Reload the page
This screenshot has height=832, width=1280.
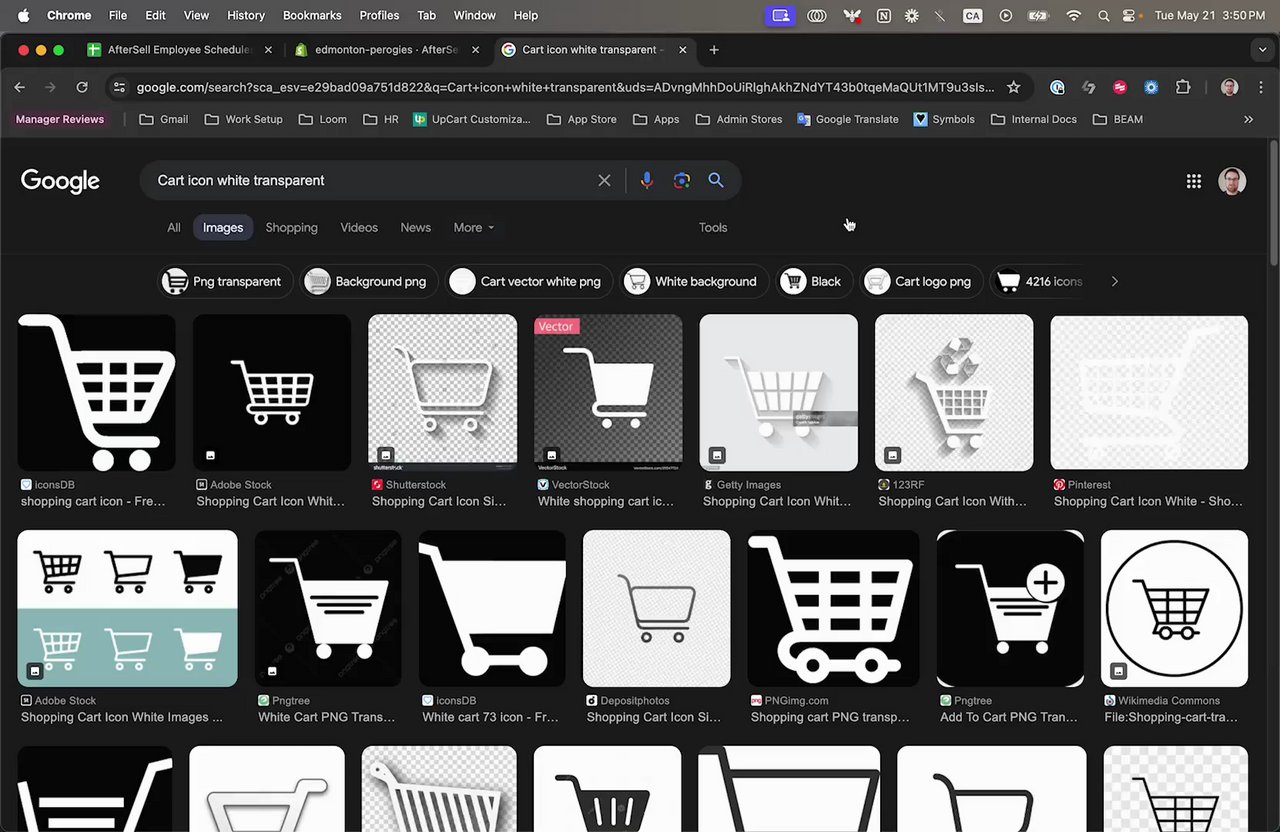coord(82,87)
